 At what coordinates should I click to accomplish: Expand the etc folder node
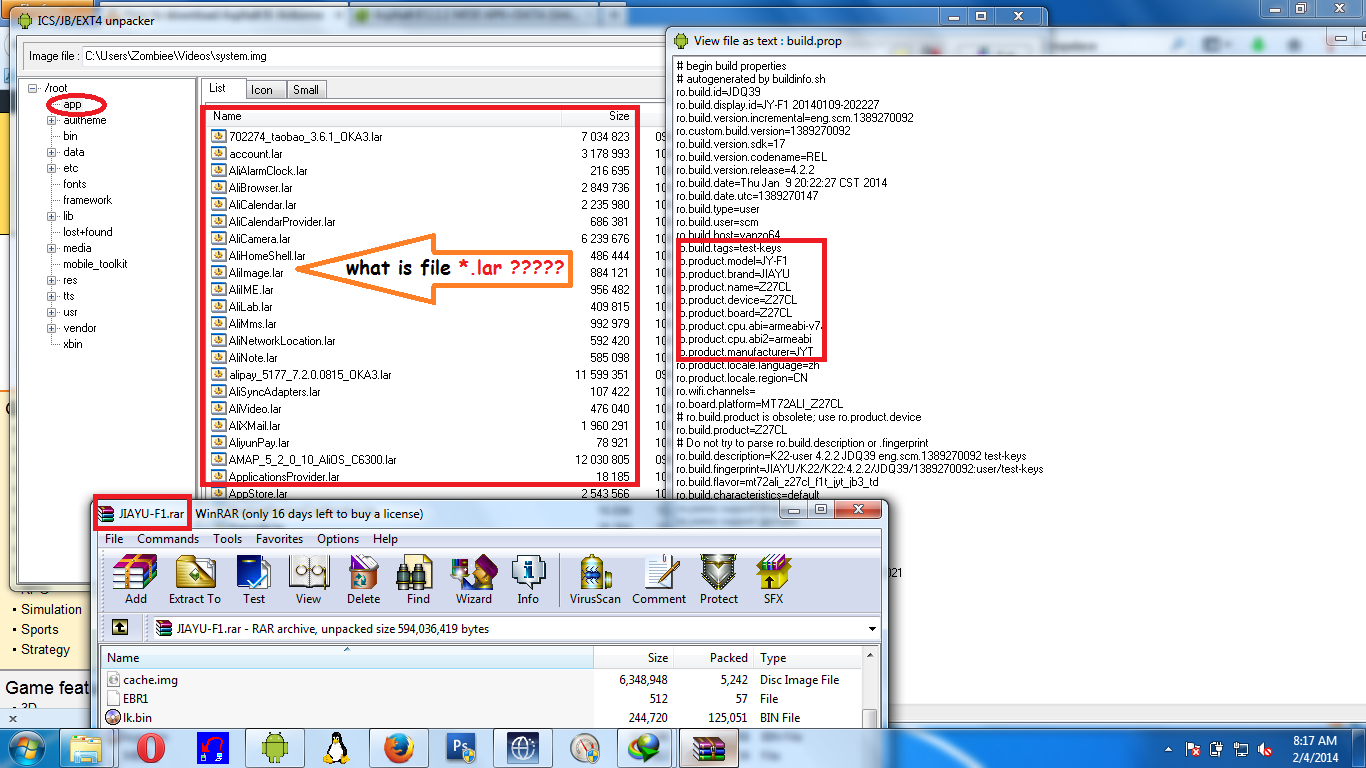(51, 168)
